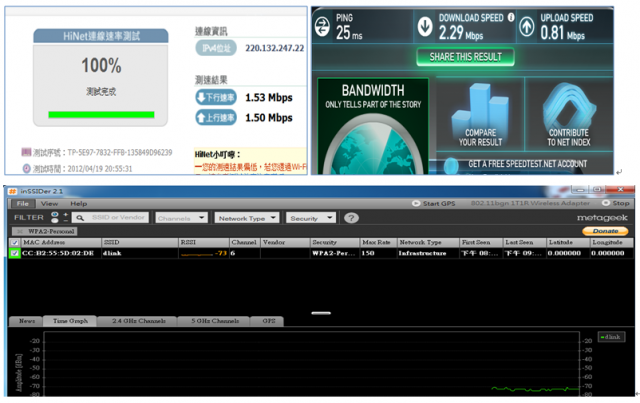Select the MAC address CC:B2:55:5D:02:DE cell
This screenshot has height=403, width=640.
pyautogui.click(x=58, y=253)
